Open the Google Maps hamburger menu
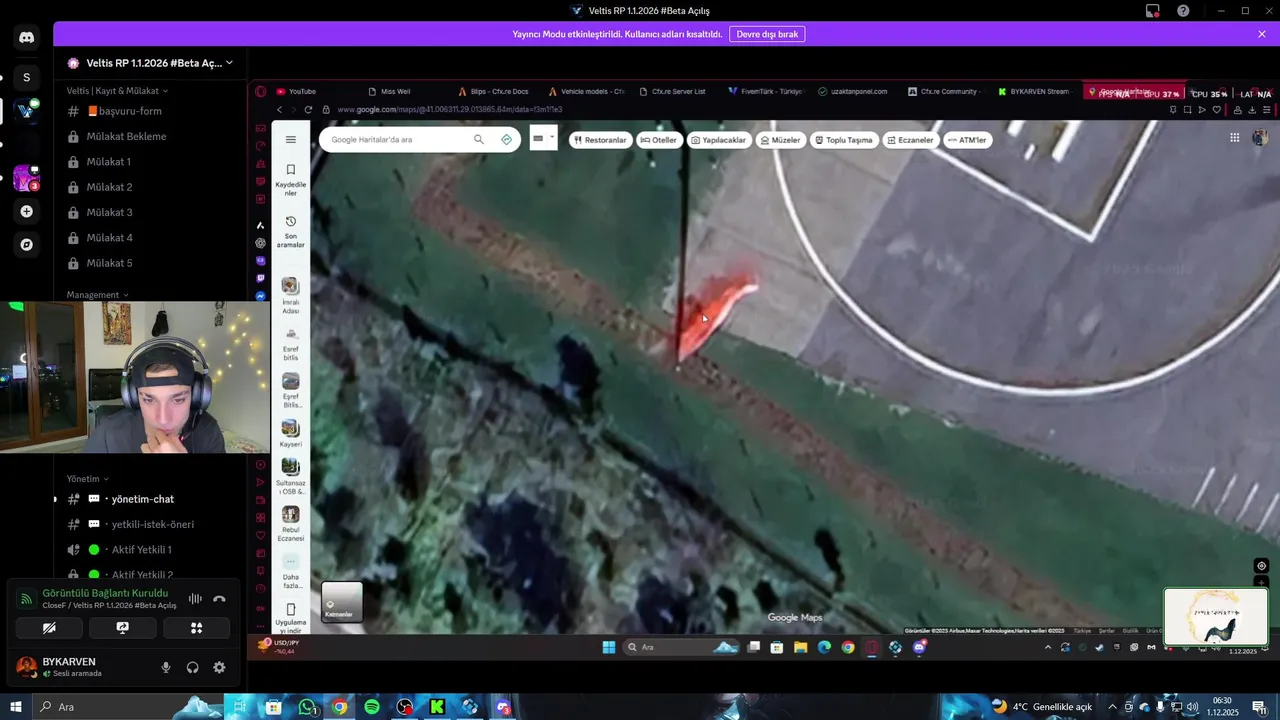The height and width of the screenshot is (720, 1280). click(291, 140)
